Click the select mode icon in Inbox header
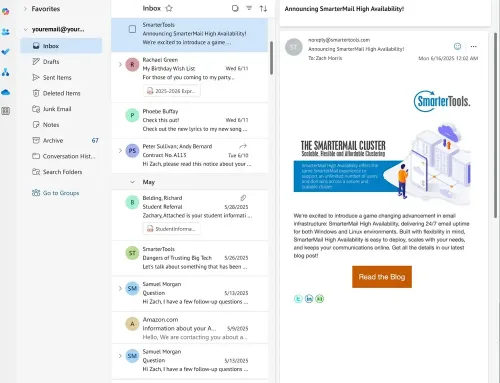Image resolution: width=500 pixels, height=383 pixels. click(x=235, y=8)
